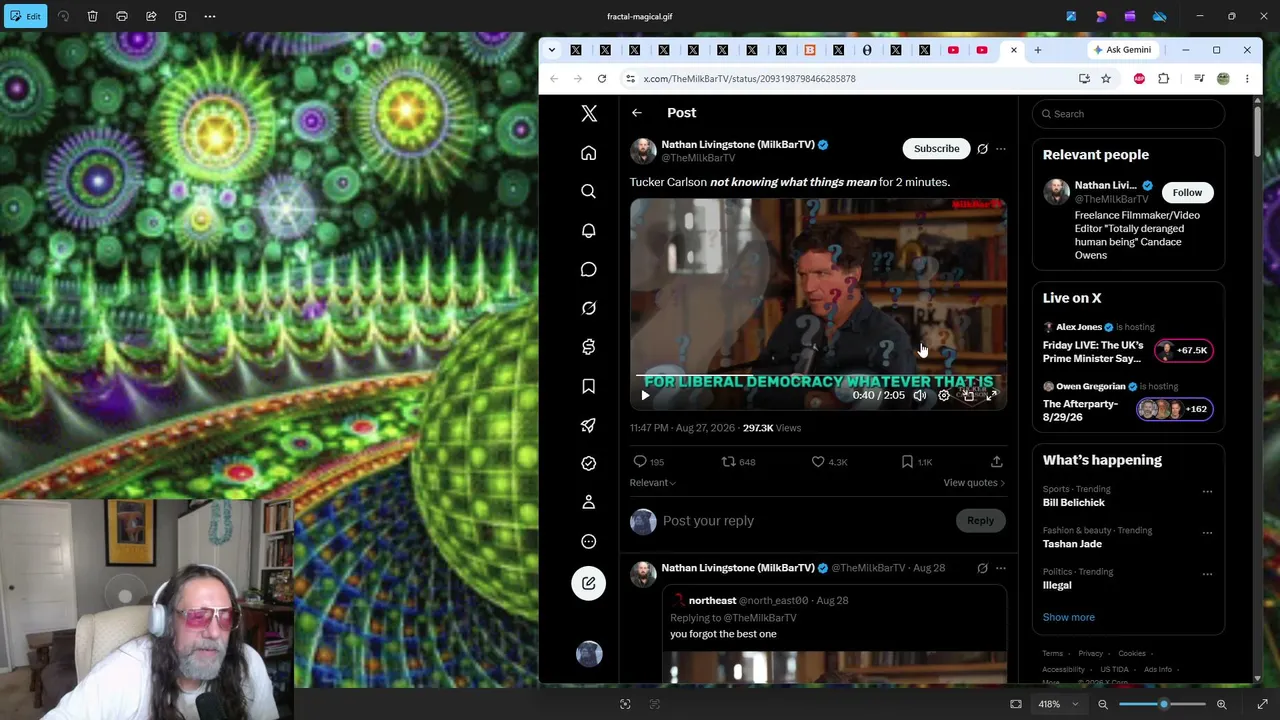The width and height of the screenshot is (1280, 720).
Task: Bookmark this page with the star icon
Action: [x=1106, y=78]
